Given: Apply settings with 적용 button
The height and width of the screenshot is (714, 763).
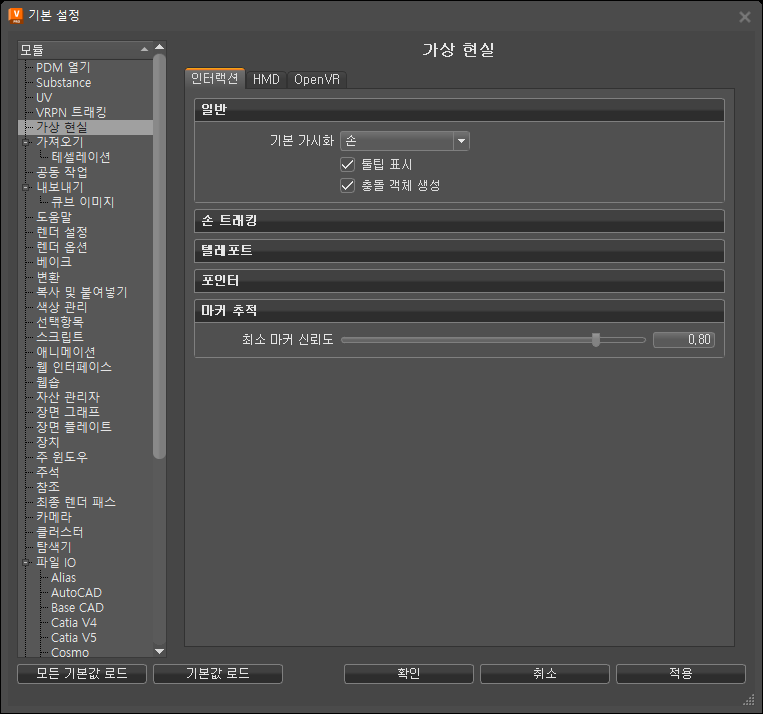Looking at the screenshot, I should (x=681, y=674).
